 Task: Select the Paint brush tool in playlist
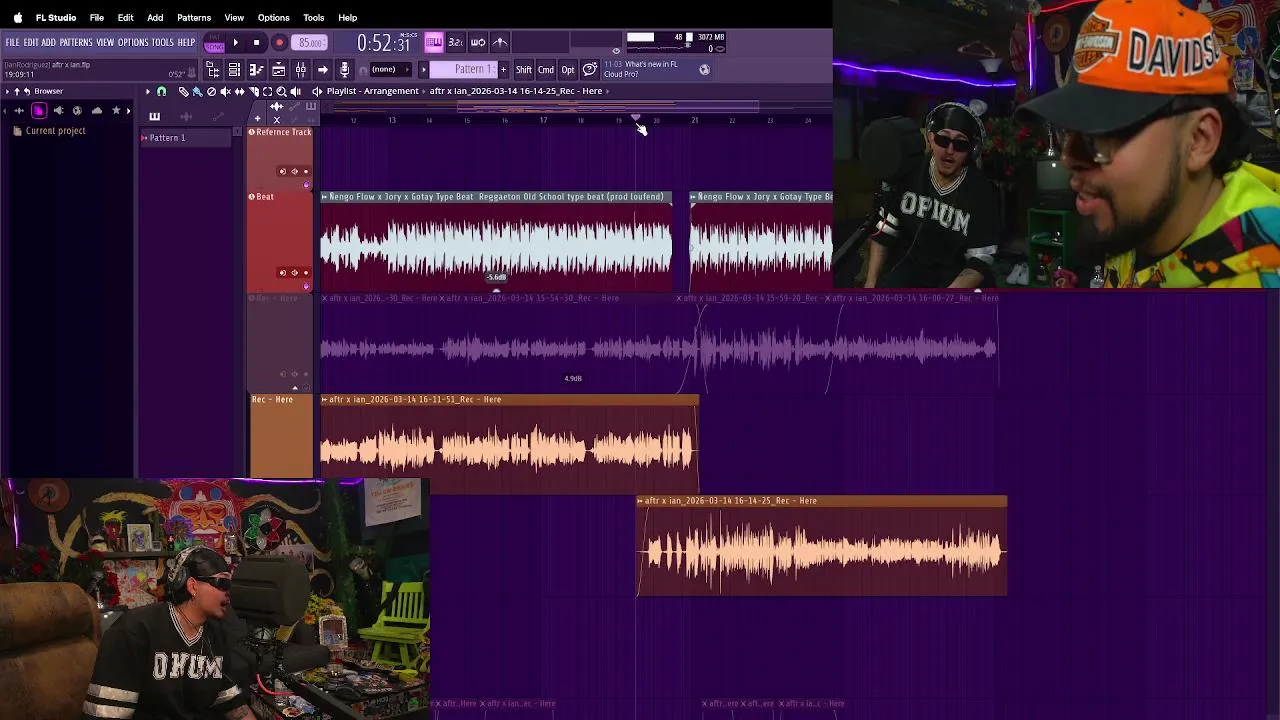tap(197, 91)
